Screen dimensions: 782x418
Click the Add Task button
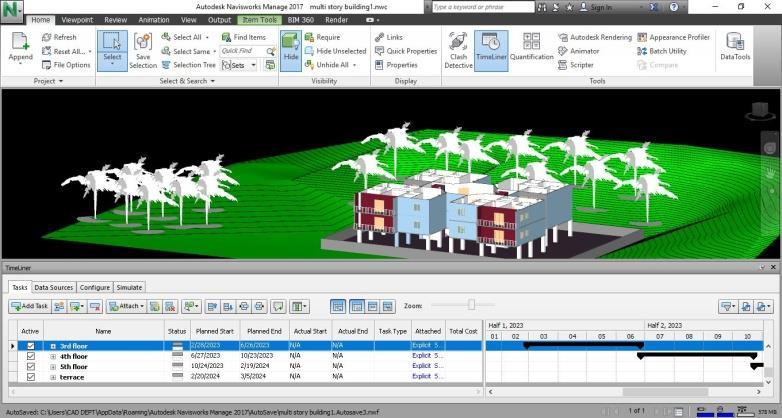pyautogui.click(x=29, y=306)
